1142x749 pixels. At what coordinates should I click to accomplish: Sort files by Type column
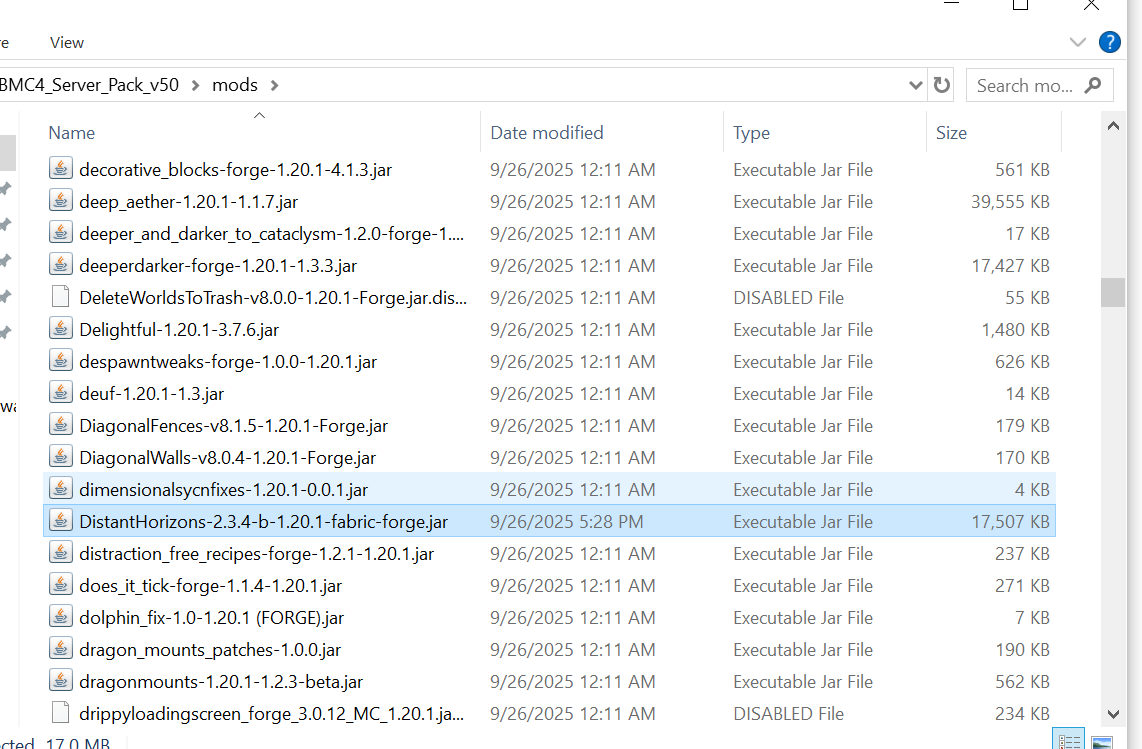(752, 133)
